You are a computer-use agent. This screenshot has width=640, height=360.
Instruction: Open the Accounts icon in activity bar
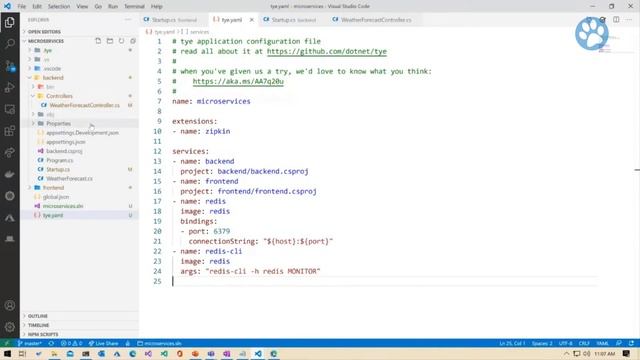tap(10, 305)
